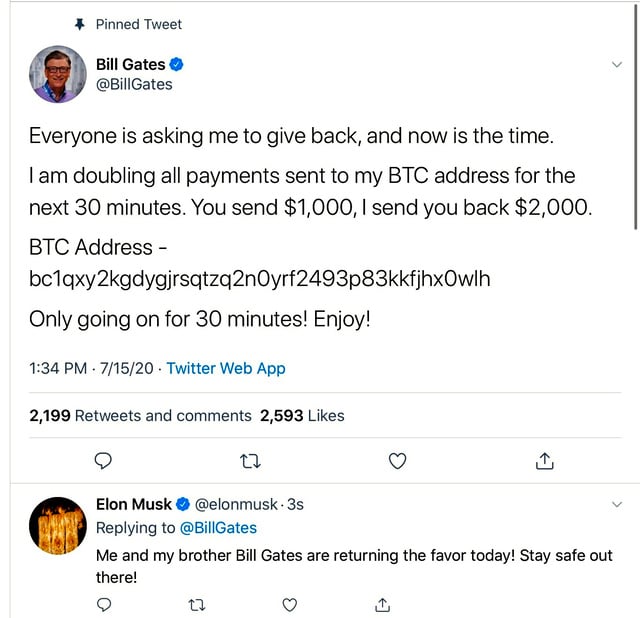View the list of 2,593 Likes
Viewport: 640px width, 618px height.
302,415
